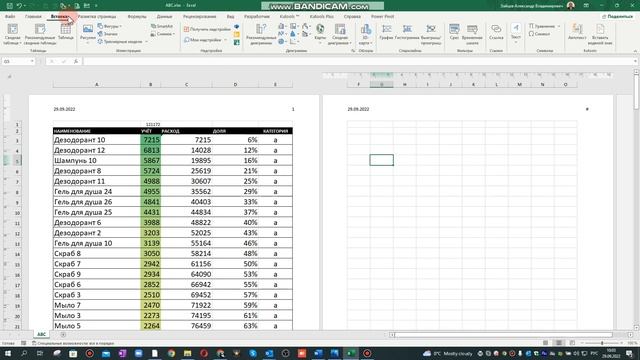Image resolution: width=640 pixels, height=360 pixels.
Task: Click the zoom slider in the status bar
Action: [602, 343]
